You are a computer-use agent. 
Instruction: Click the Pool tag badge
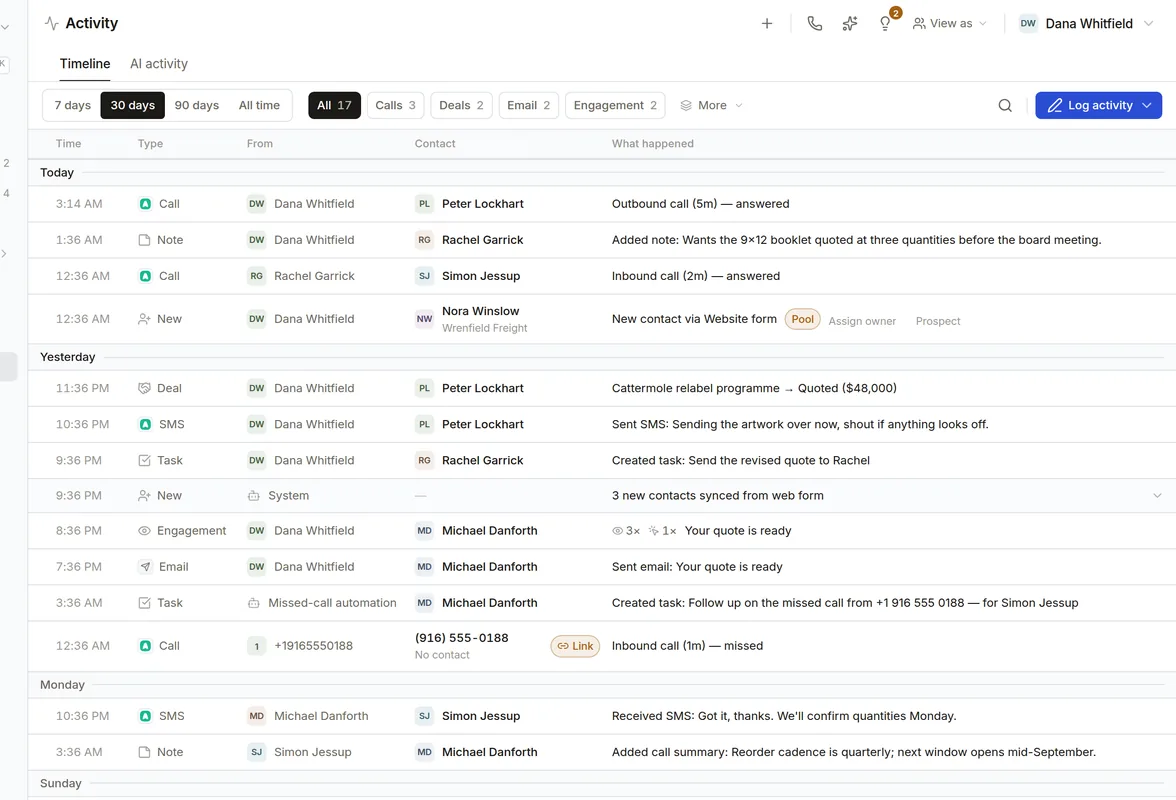802,319
